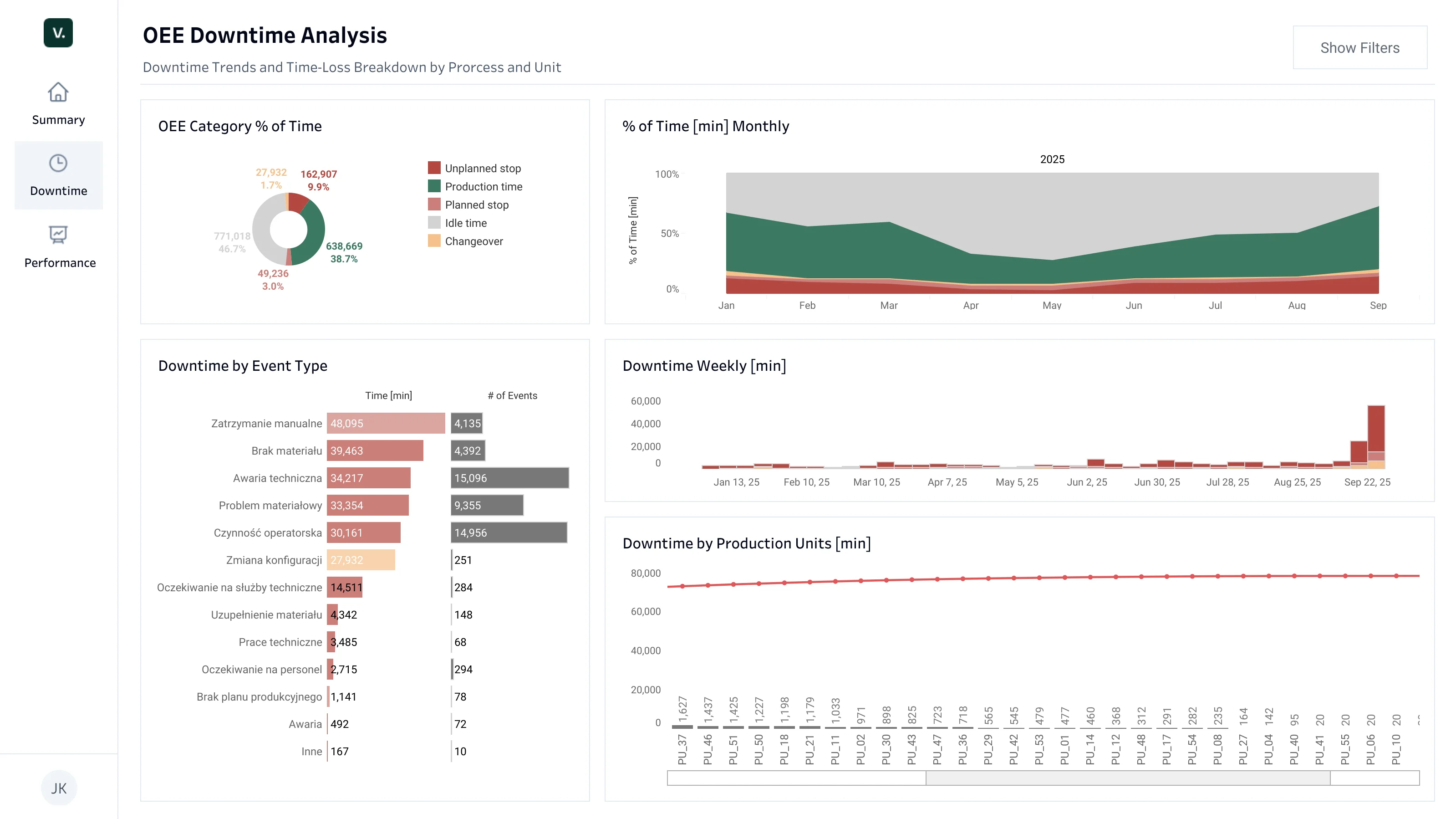This screenshot has width=1456, height=819.
Task: Click the OEE Category % of Time title
Action: [239, 126]
